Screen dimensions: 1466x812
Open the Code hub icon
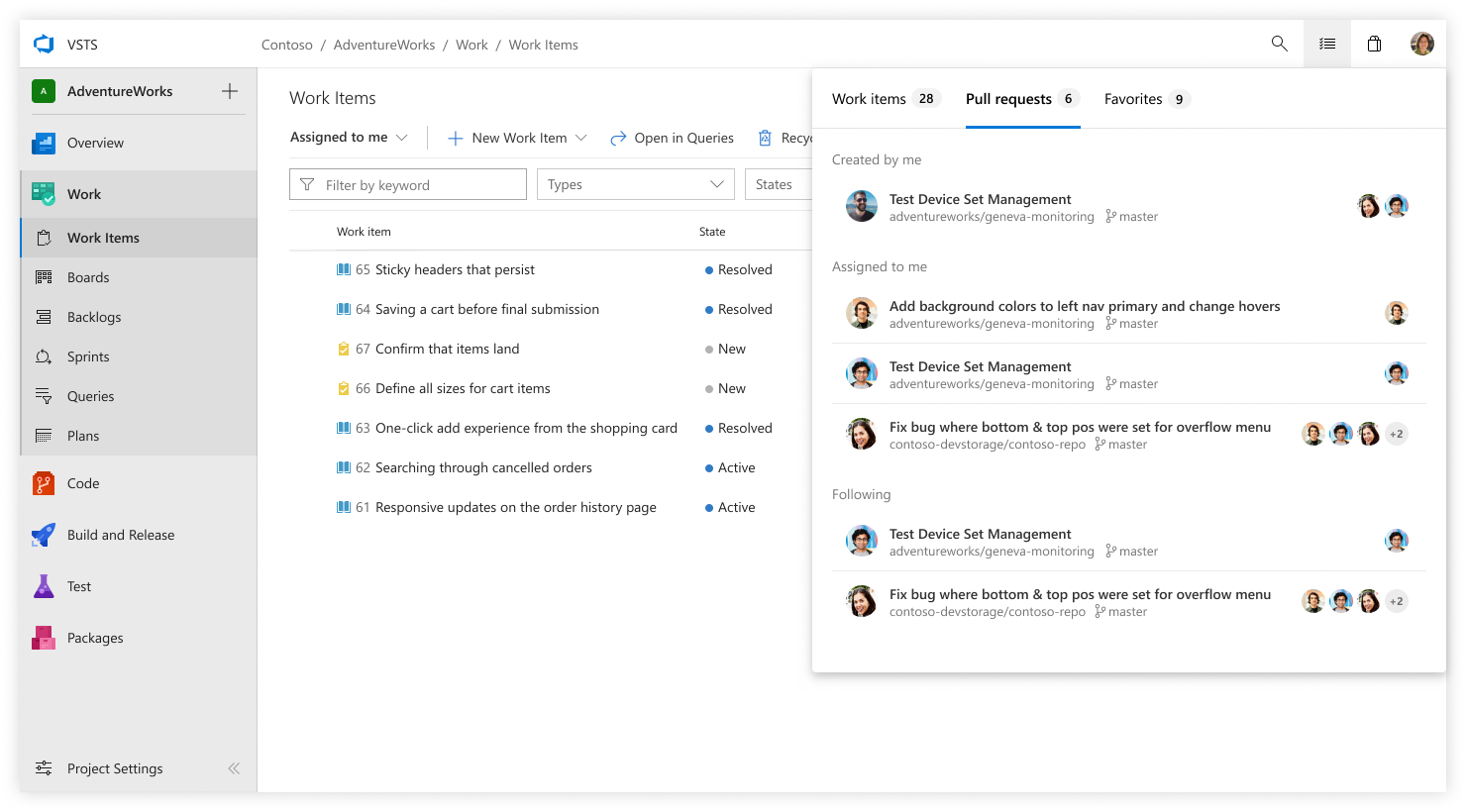44,483
